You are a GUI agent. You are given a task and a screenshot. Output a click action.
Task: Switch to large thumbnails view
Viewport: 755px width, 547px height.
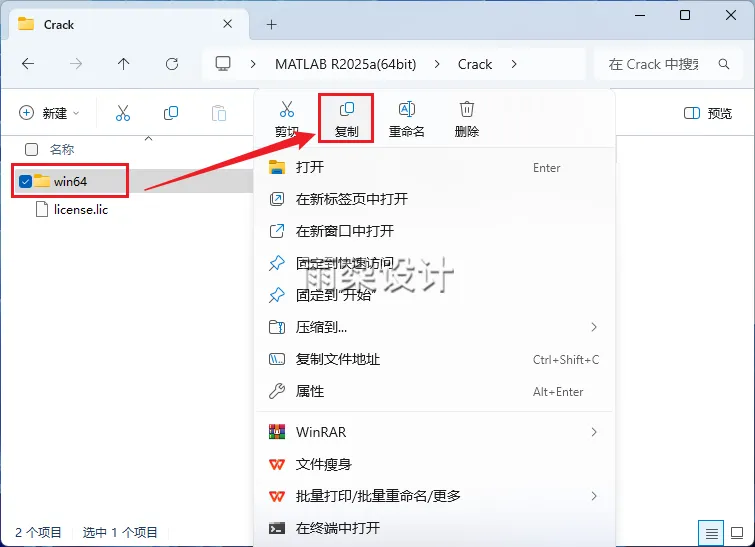coord(737,533)
